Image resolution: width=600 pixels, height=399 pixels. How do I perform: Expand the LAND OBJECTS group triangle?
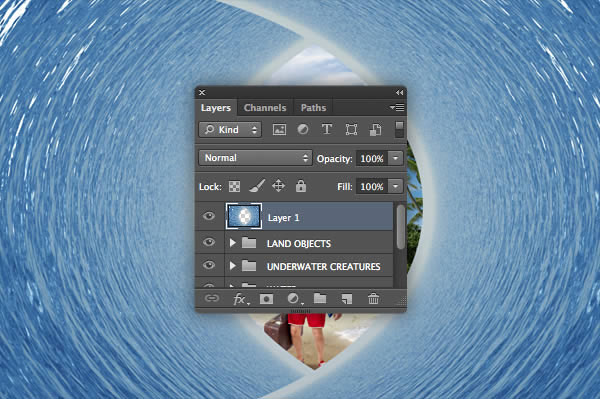click(232, 243)
